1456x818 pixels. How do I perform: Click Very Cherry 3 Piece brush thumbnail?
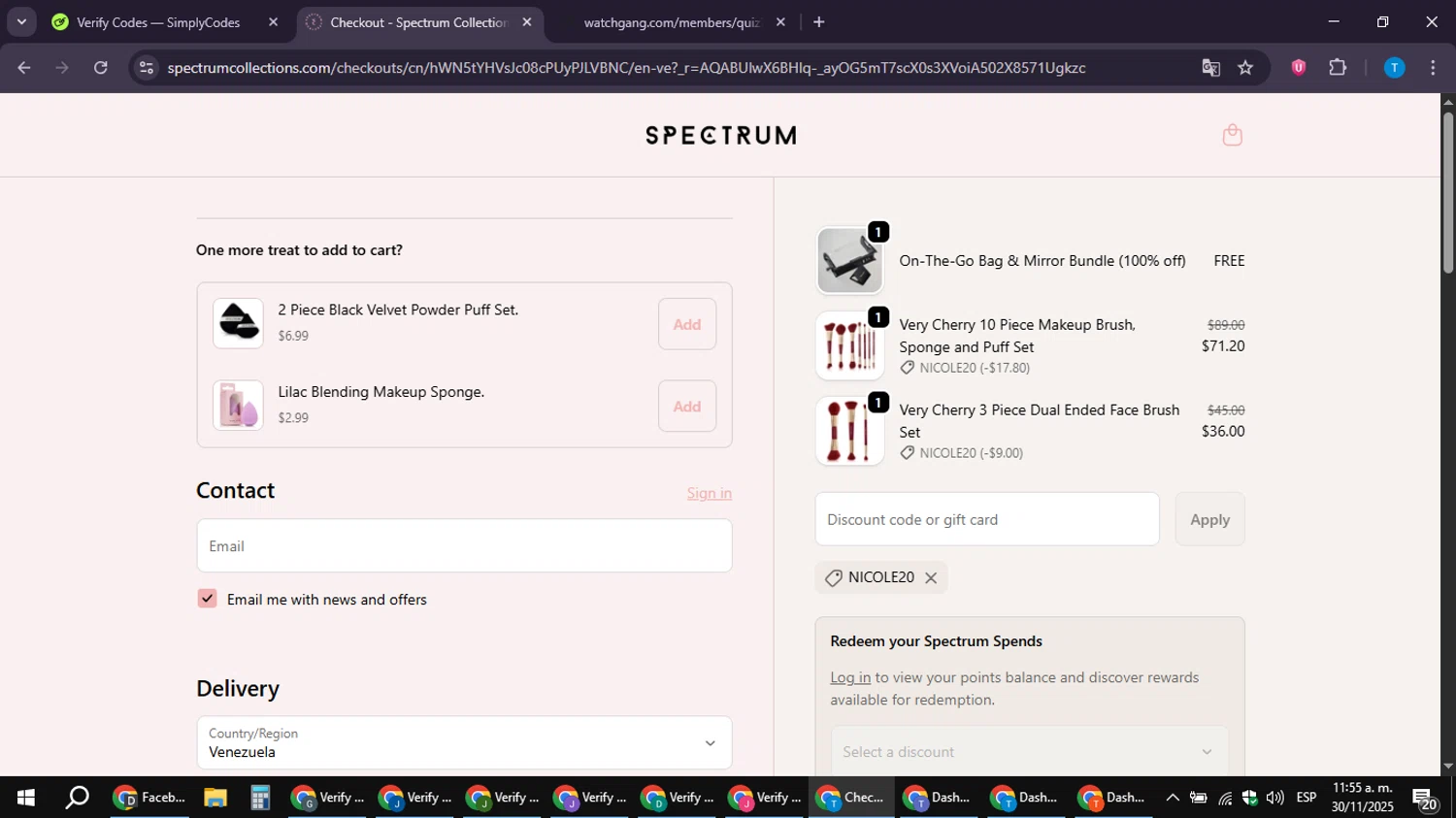point(849,431)
